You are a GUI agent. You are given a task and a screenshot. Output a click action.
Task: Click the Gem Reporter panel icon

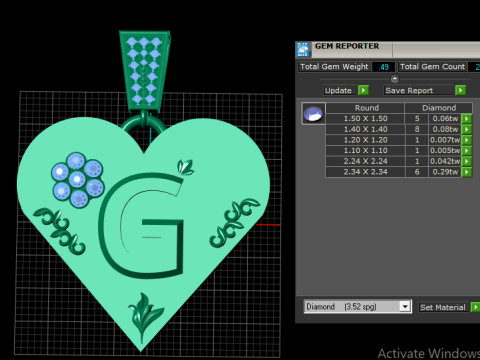click(x=303, y=49)
